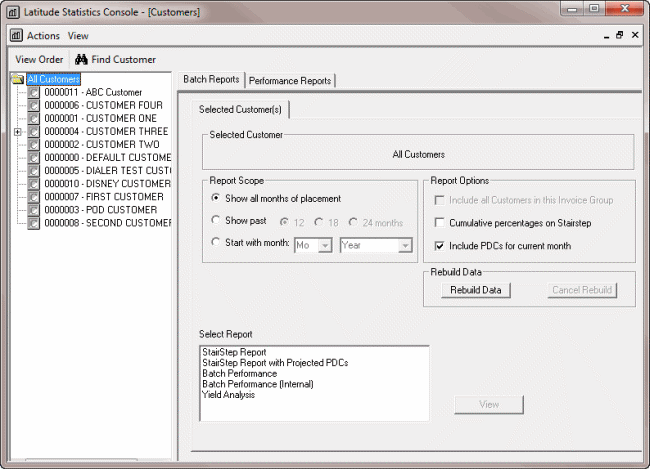This screenshot has width=650, height=469.
Task: Click the All Customers folder icon
Action: 18,80
